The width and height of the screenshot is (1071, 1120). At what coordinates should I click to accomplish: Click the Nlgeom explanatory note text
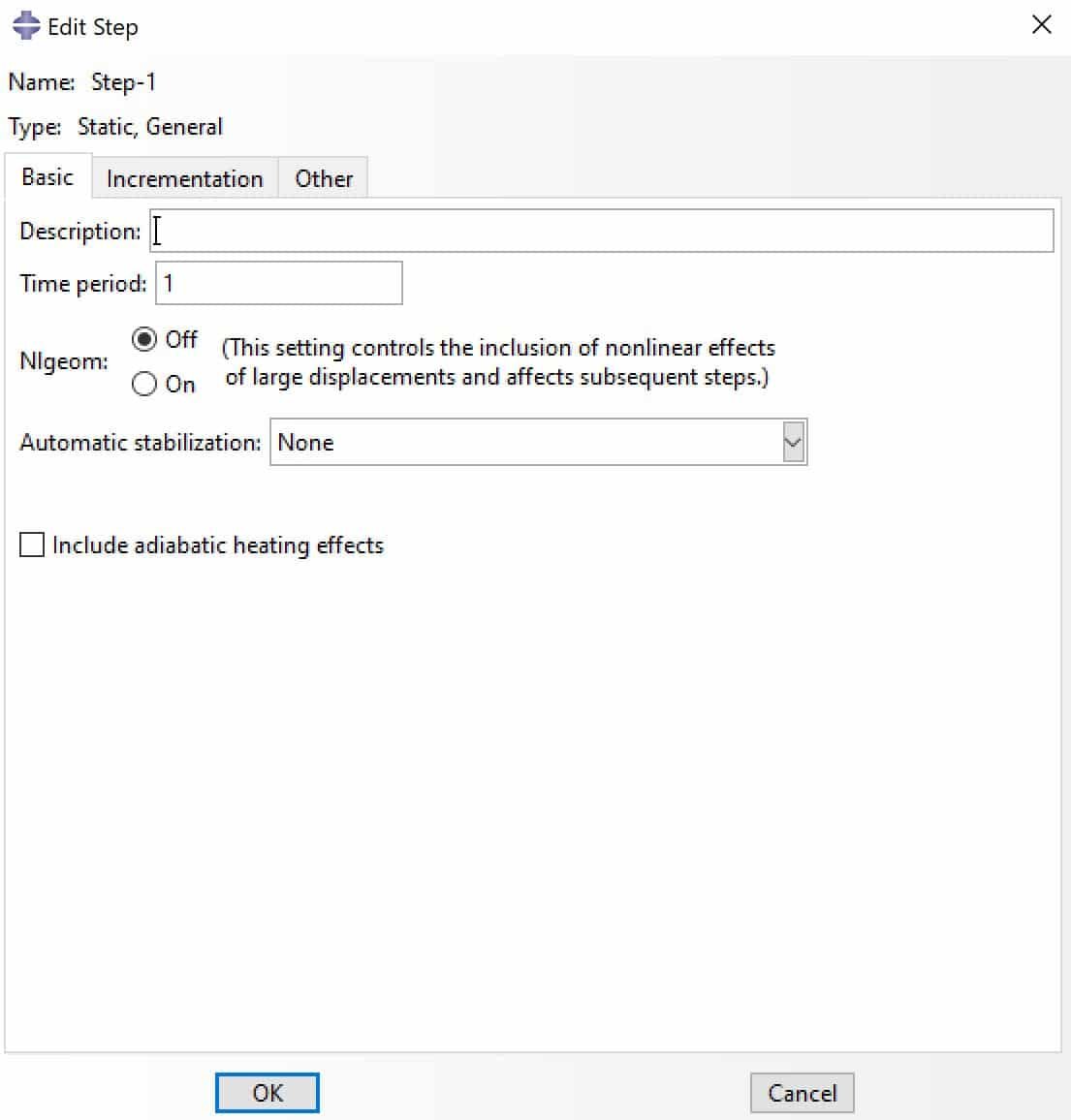[x=498, y=362]
